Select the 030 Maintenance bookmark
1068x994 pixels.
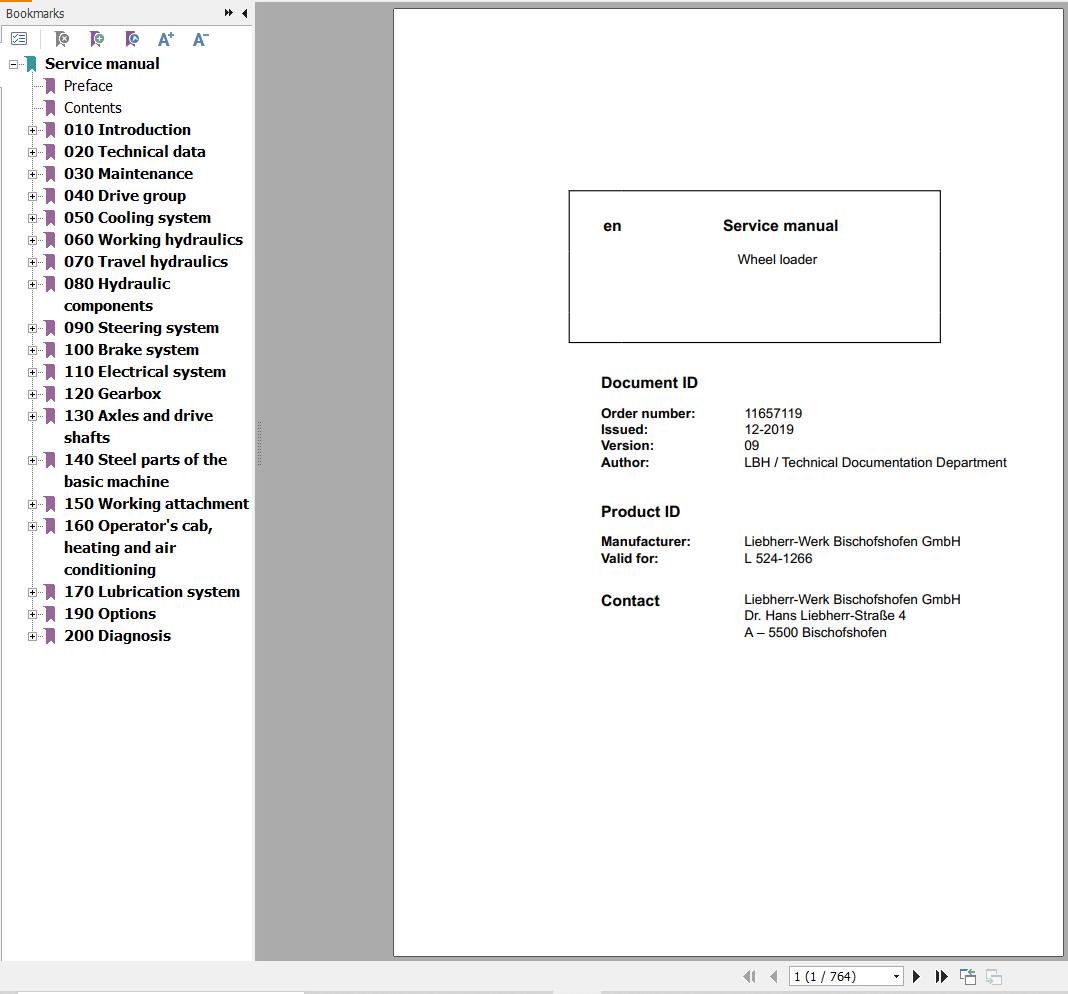click(x=128, y=174)
